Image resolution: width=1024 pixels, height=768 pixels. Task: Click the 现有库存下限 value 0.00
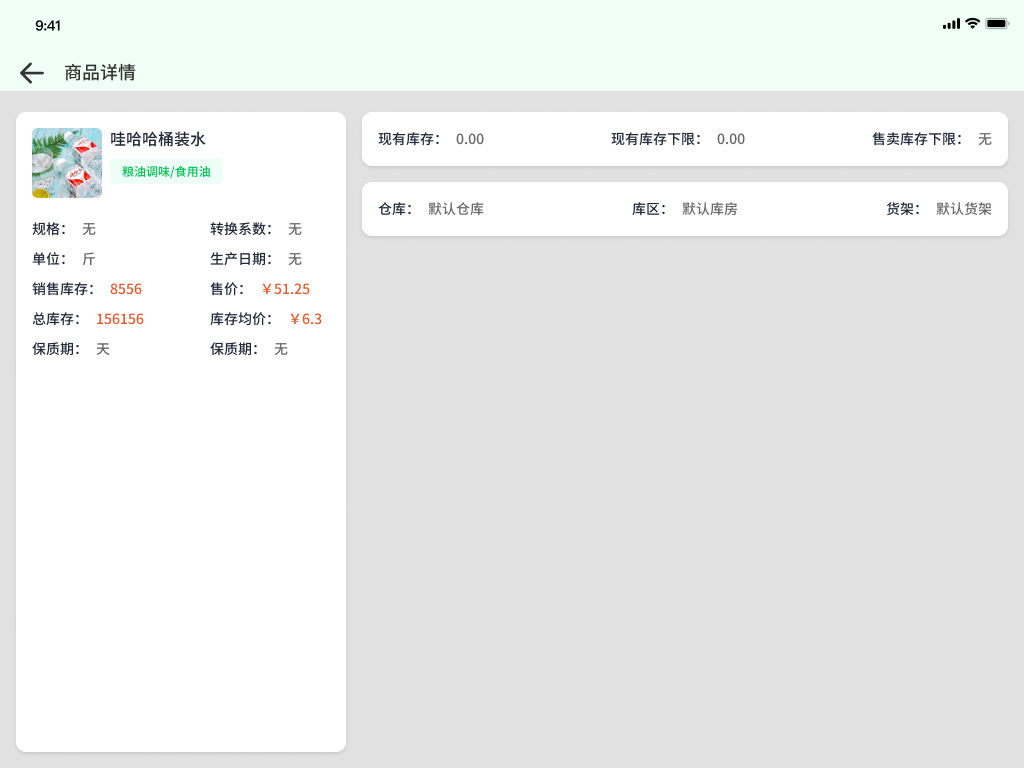click(731, 139)
